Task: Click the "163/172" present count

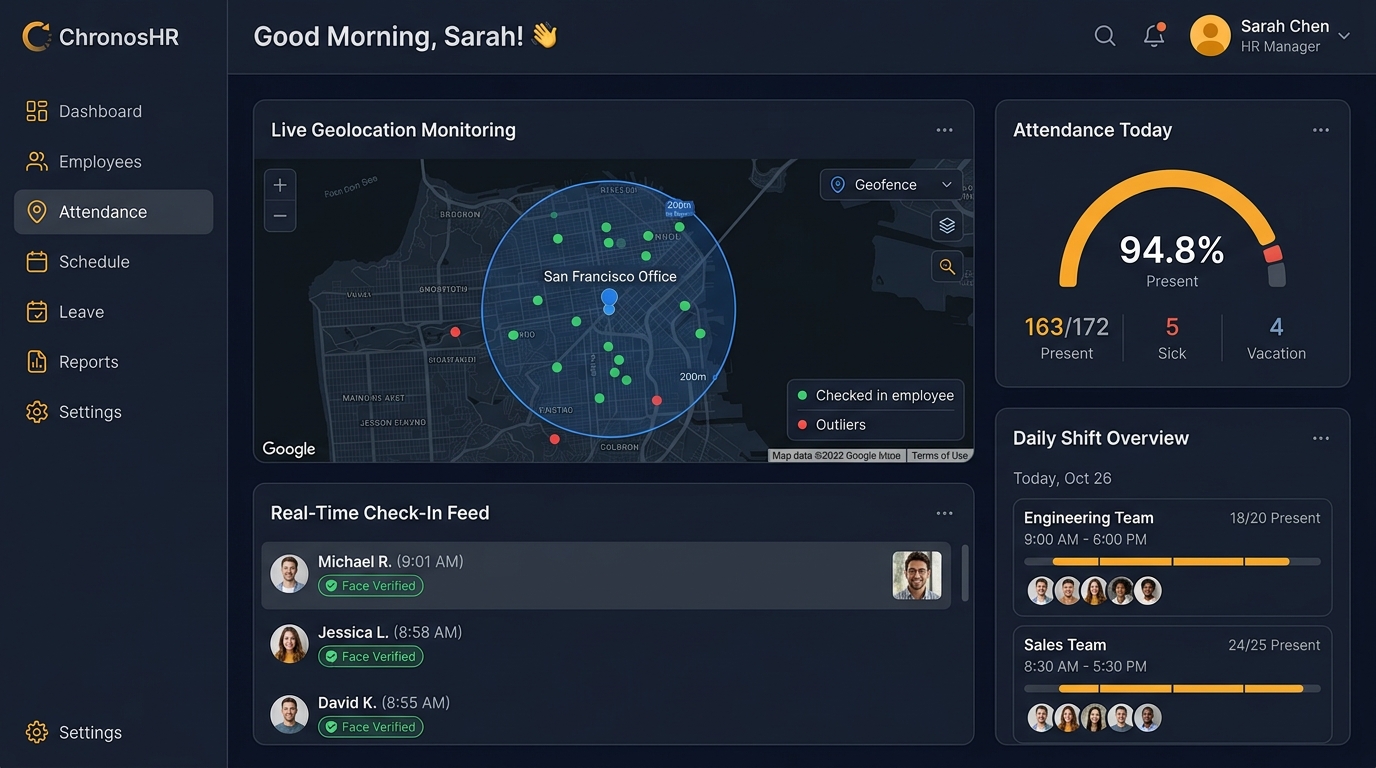Action: click(1067, 327)
